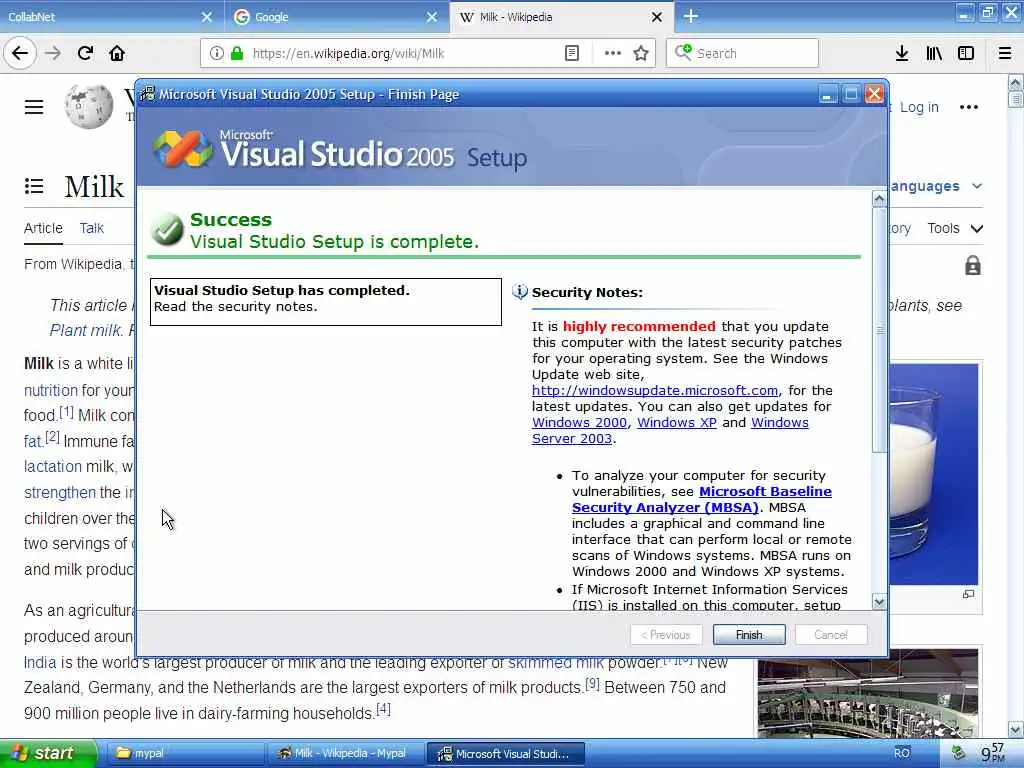Open the browser hamburger menu
Viewport: 1024px width, 768px height.
click(1005, 53)
